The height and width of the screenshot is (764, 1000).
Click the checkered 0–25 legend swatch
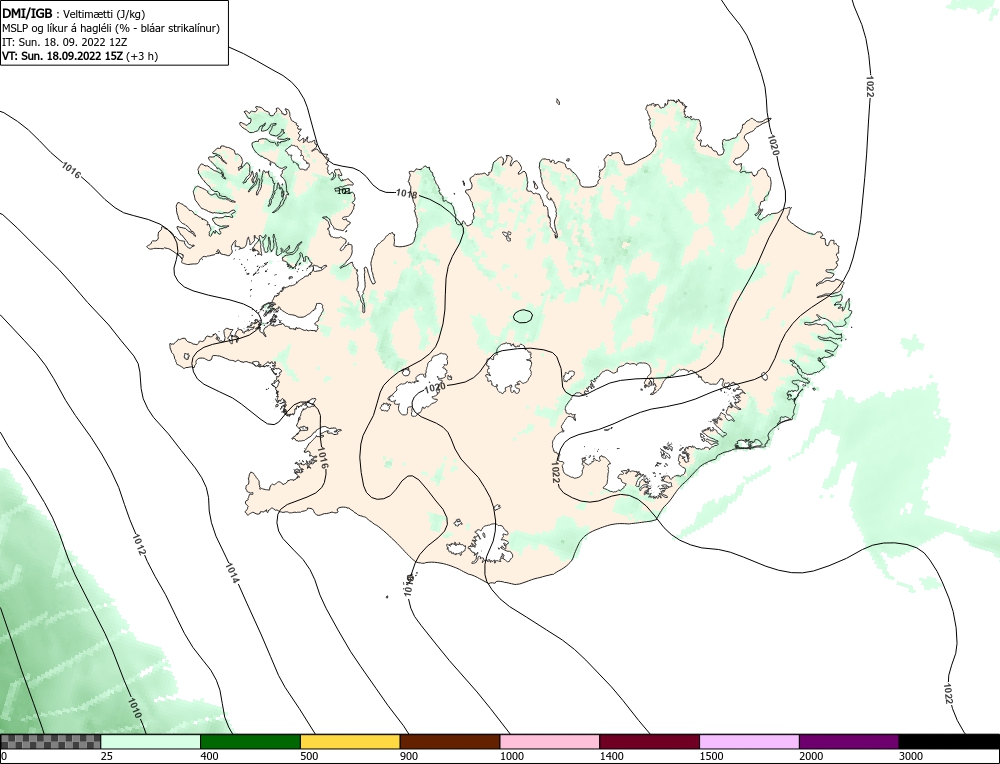point(51,742)
